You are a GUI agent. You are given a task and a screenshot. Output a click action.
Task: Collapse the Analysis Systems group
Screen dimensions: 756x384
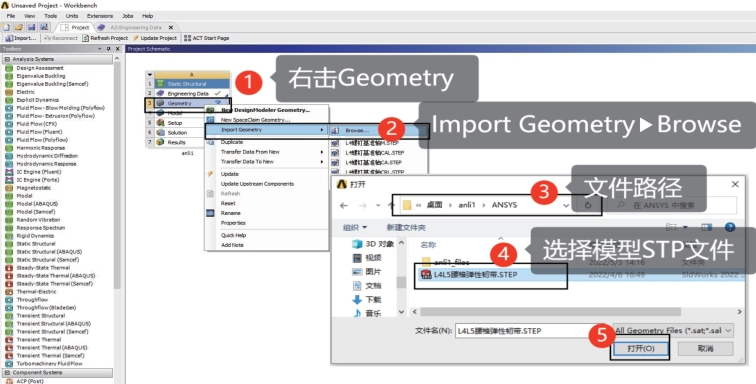click(x=7, y=59)
